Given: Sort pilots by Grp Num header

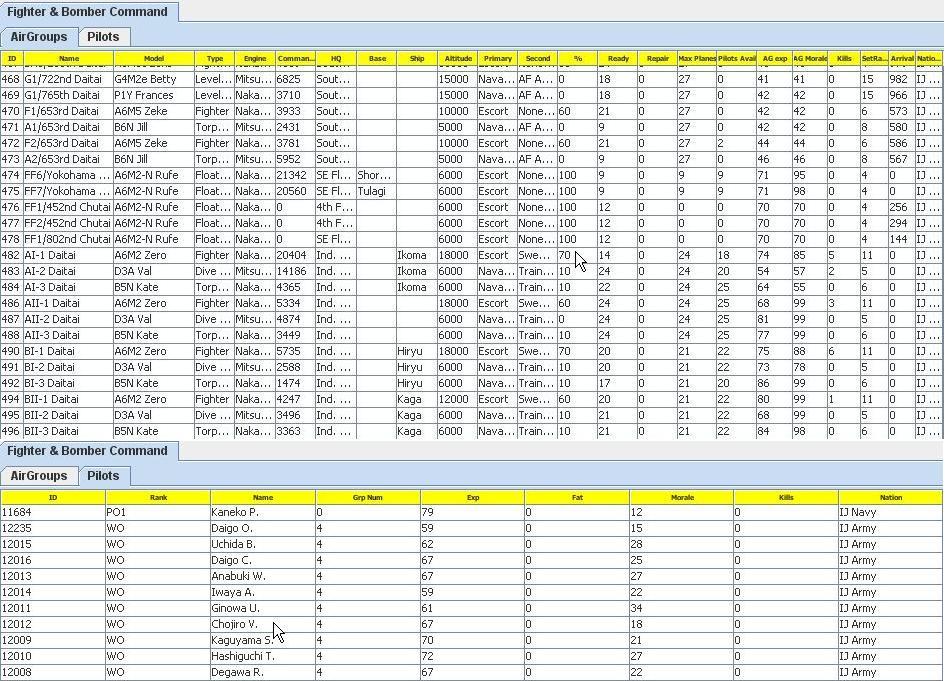Looking at the screenshot, I should pyautogui.click(x=368, y=497).
